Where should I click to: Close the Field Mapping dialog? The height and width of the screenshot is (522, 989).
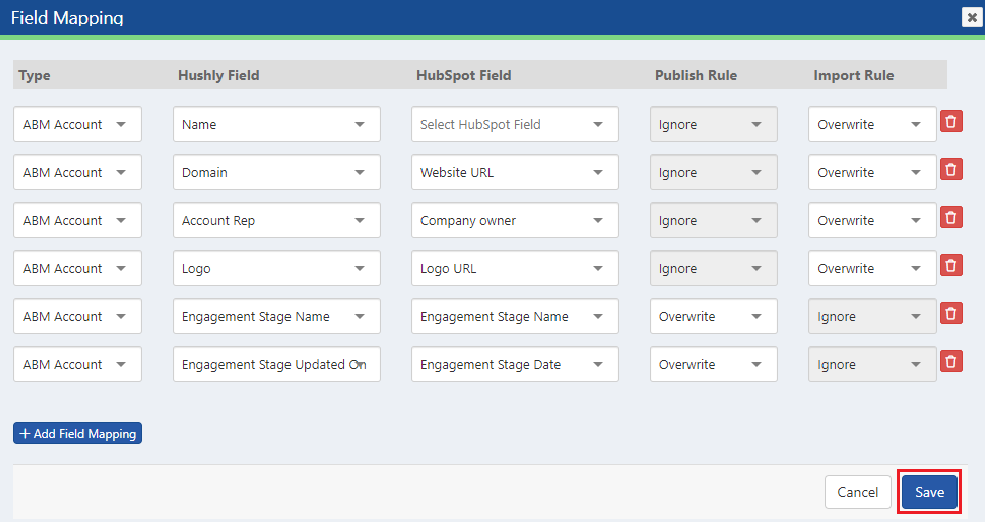coord(972,17)
